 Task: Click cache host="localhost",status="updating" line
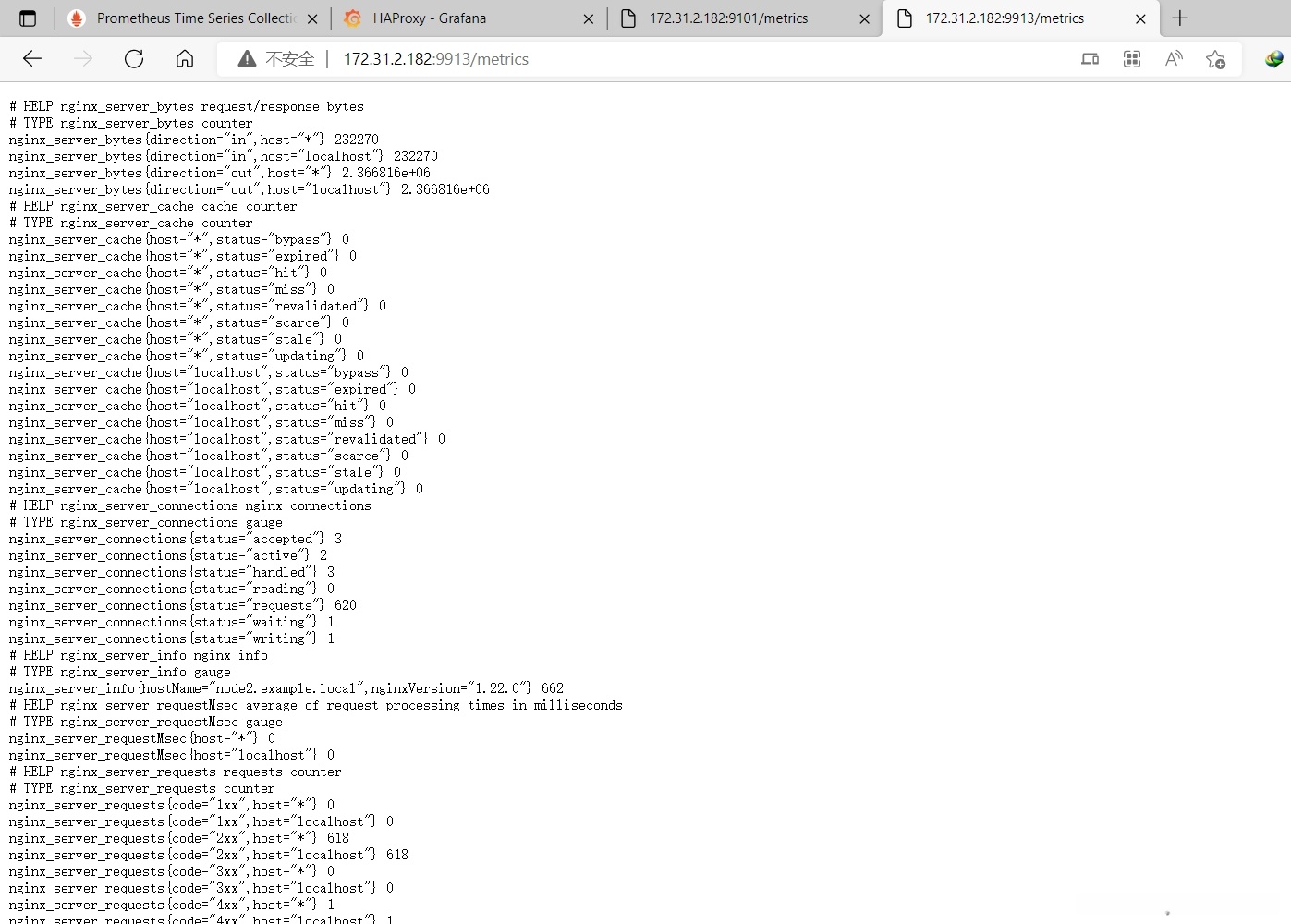[216, 489]
